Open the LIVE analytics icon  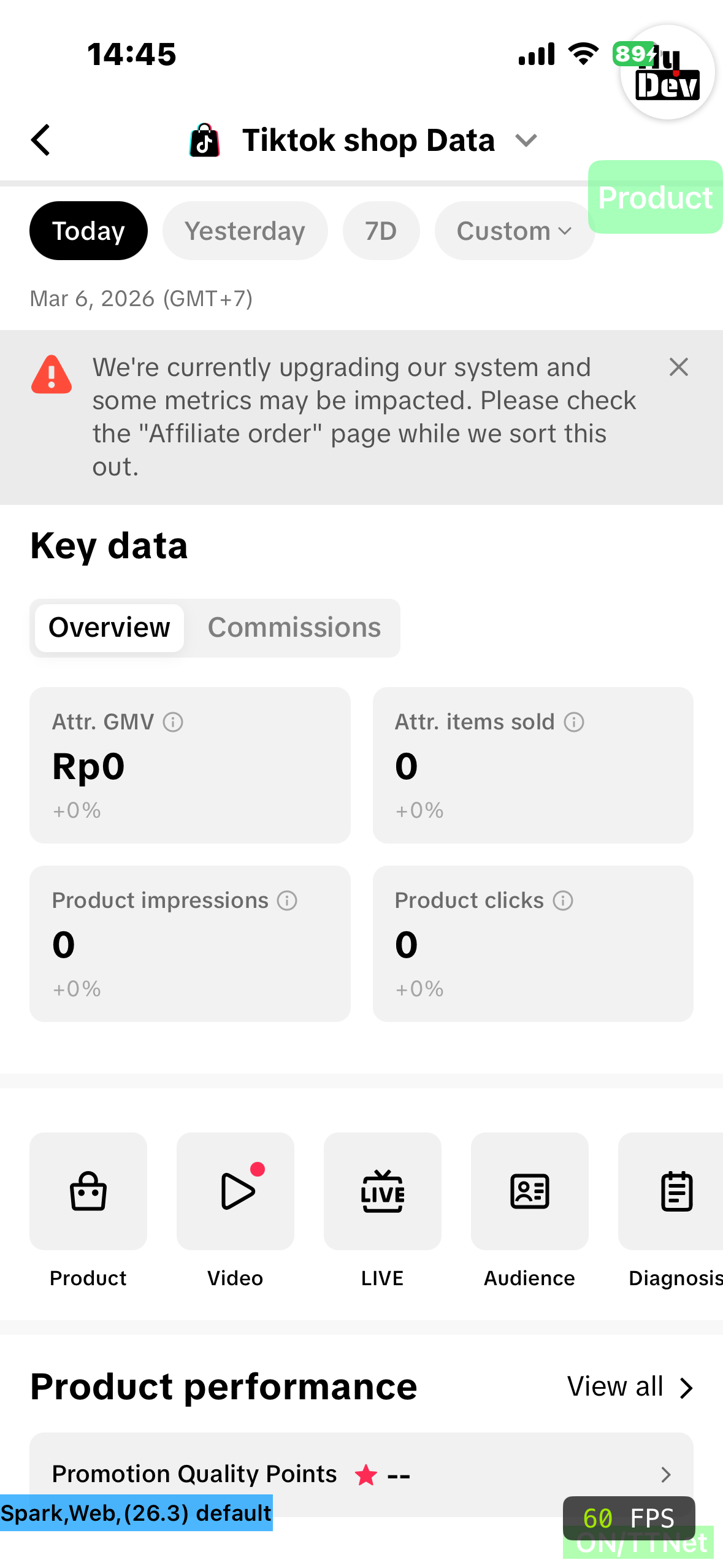tap(383, 1191)
